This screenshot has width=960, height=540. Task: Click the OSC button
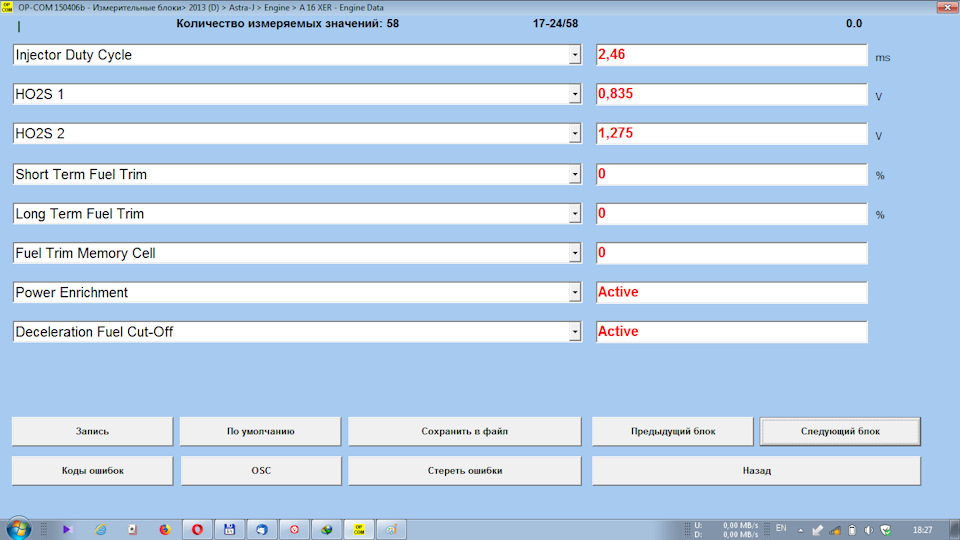(x=261, y=471)
